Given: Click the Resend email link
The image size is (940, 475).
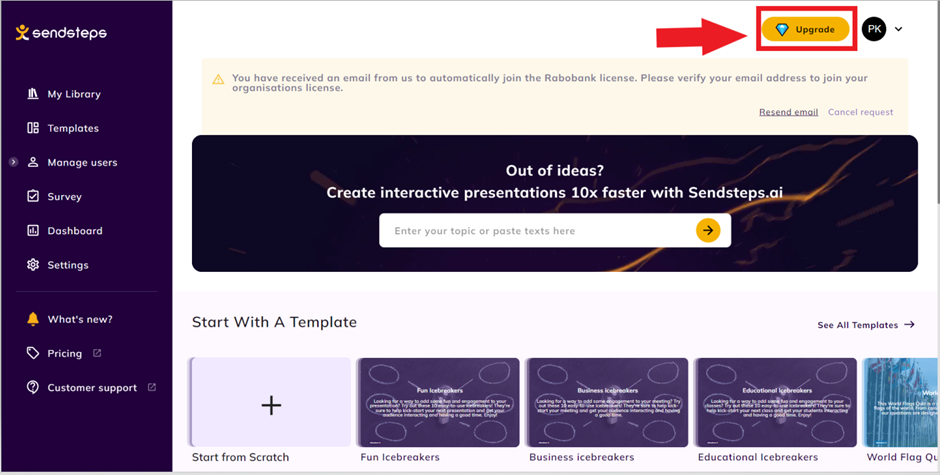Looking at the screenshot, I should coord(788,112).
